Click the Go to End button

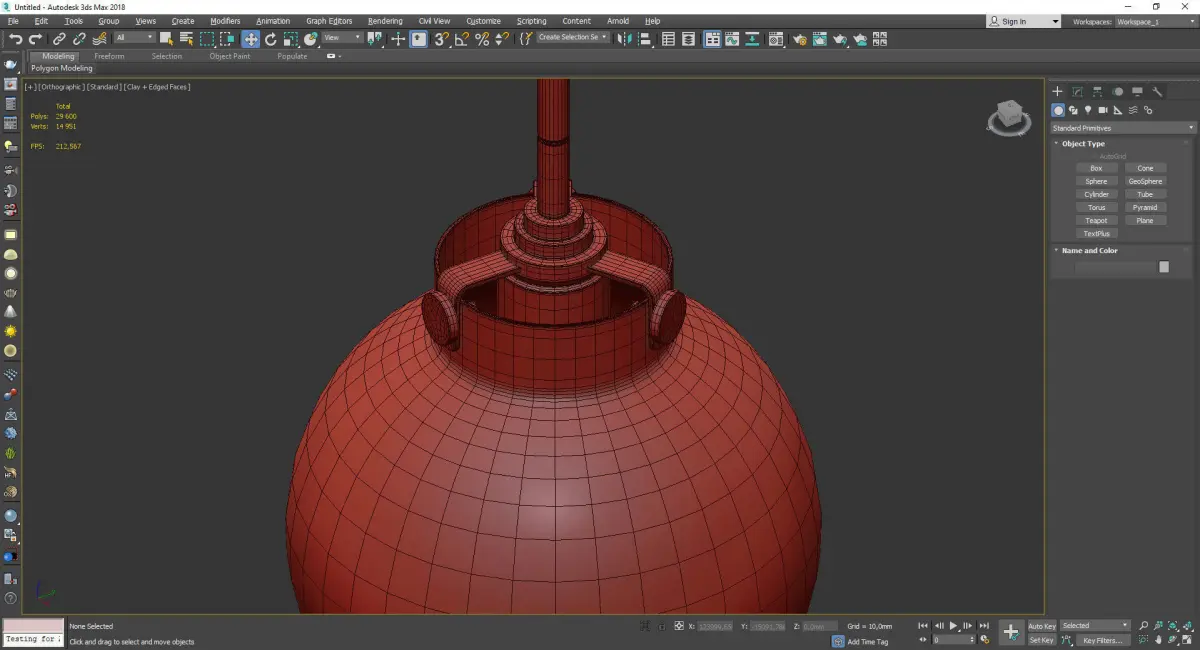tap(984, 626)
